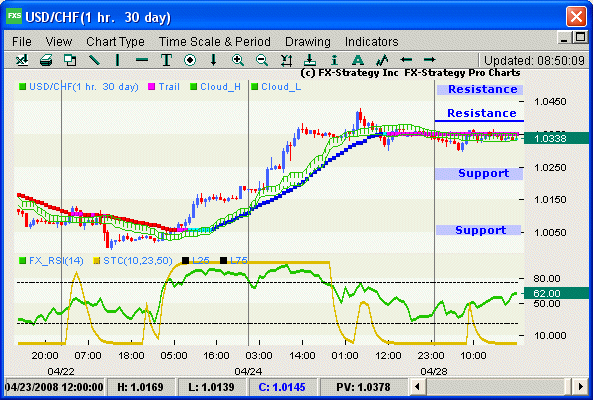
Task: Click the 04/24 date axis label
Action: tap(248, 371)
